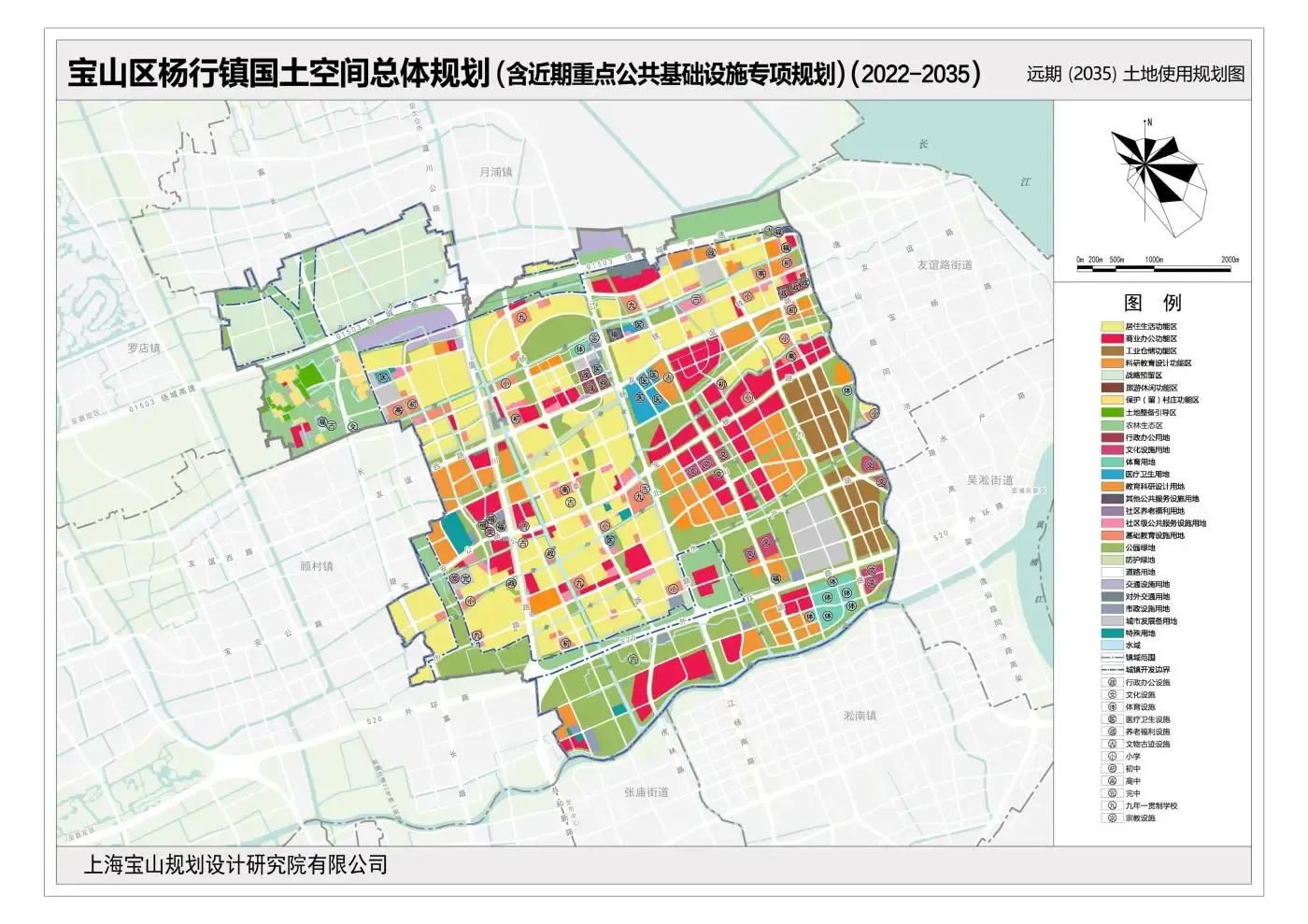This screenshot has width=1308, height=924.
Task: Click the north arrow compass rose
Action: click(x=1157, y=173)
